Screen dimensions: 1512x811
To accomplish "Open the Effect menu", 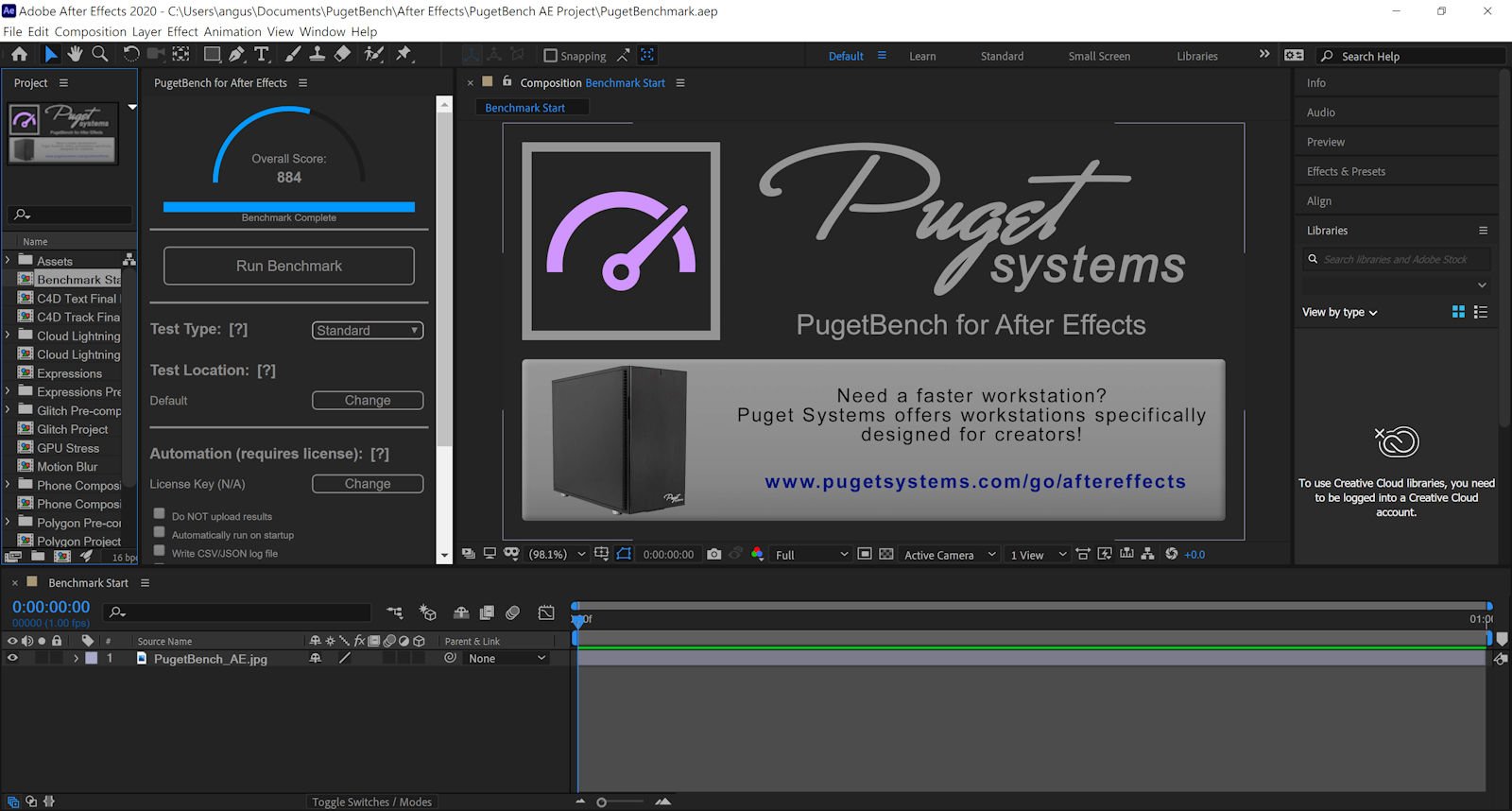I will (182, 31).
